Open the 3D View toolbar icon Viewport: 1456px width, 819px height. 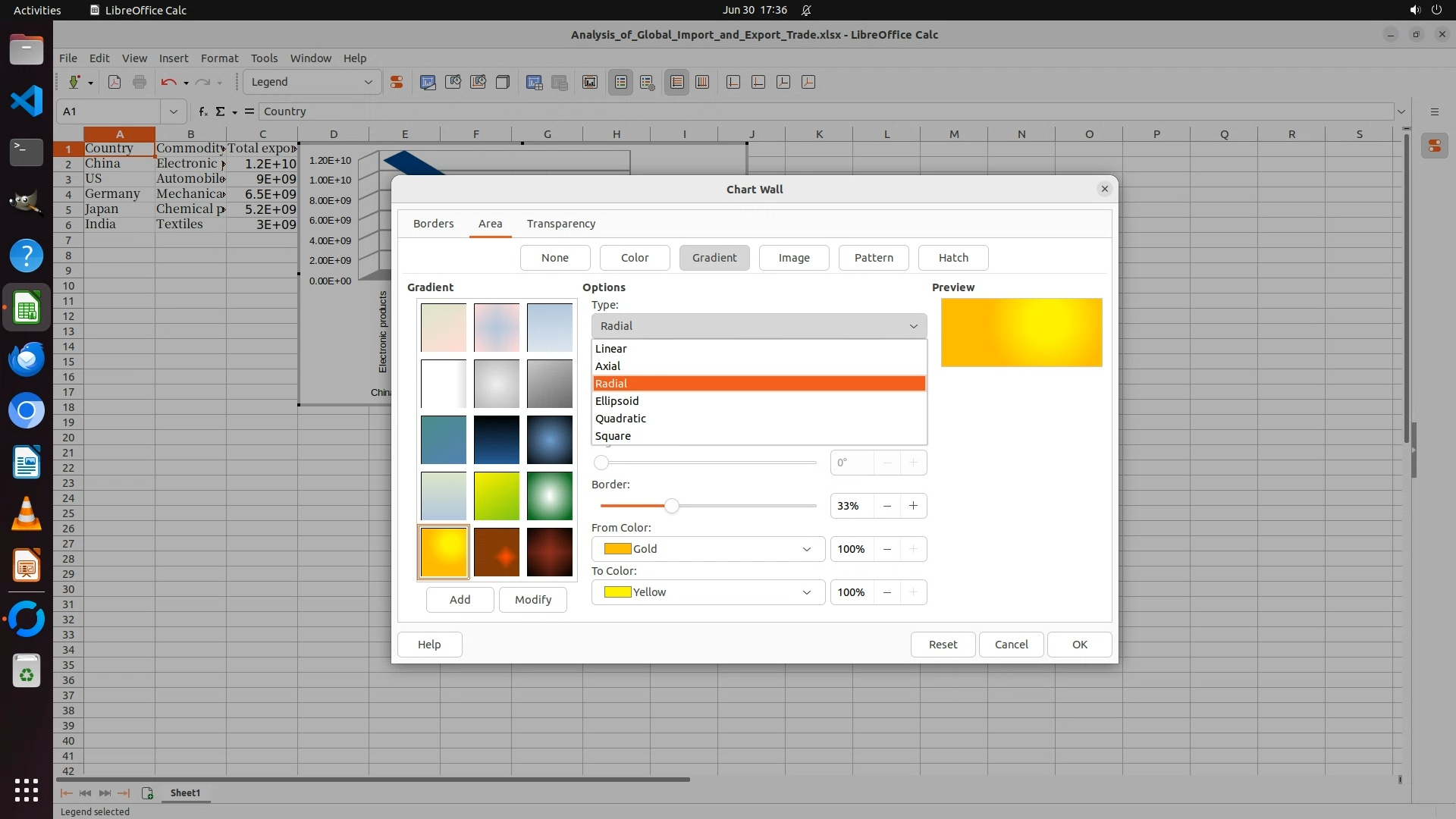pyautogui.click(x=502, y=82)
